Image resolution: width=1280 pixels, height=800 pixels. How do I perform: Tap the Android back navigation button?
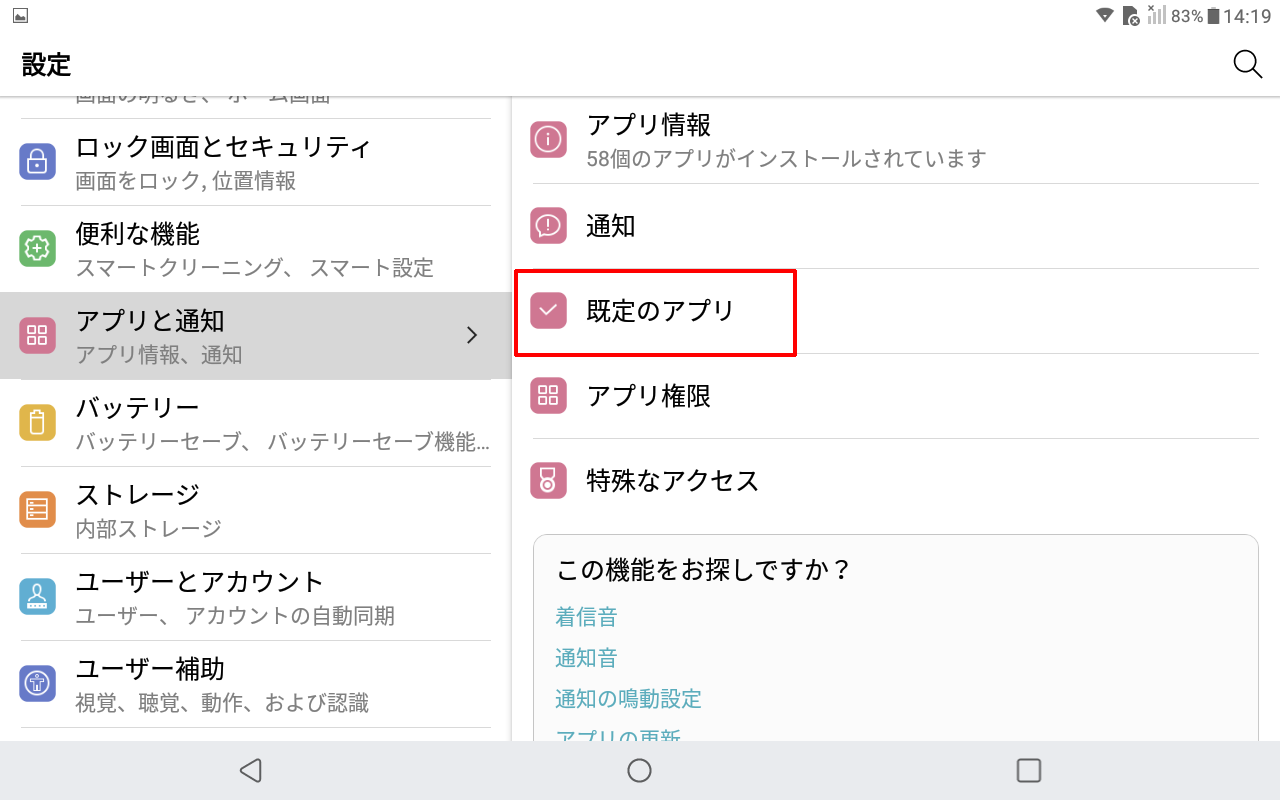(x=251, y=770)
